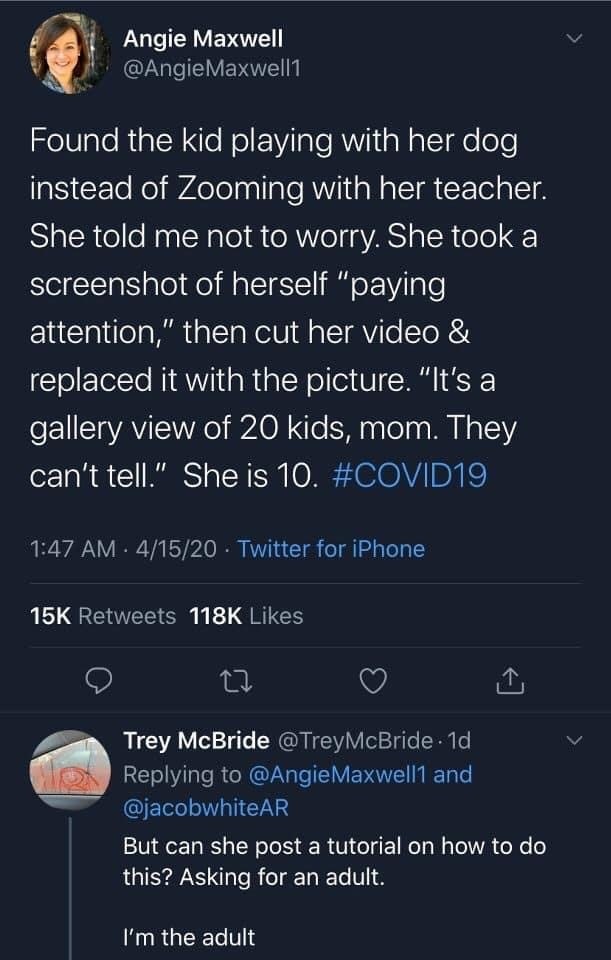View the 118K Likes list
The width and height of the screenshot is (611, 960).
point(246,616)
